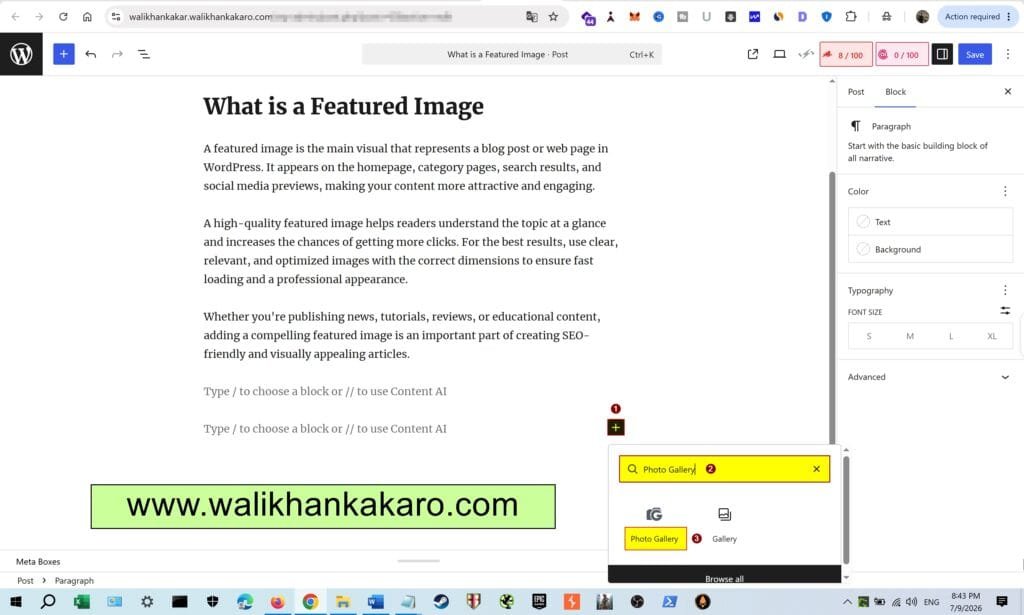1024x615 pixels.
Task: Open Color options three-dot menu
Action: point(1005,191)
